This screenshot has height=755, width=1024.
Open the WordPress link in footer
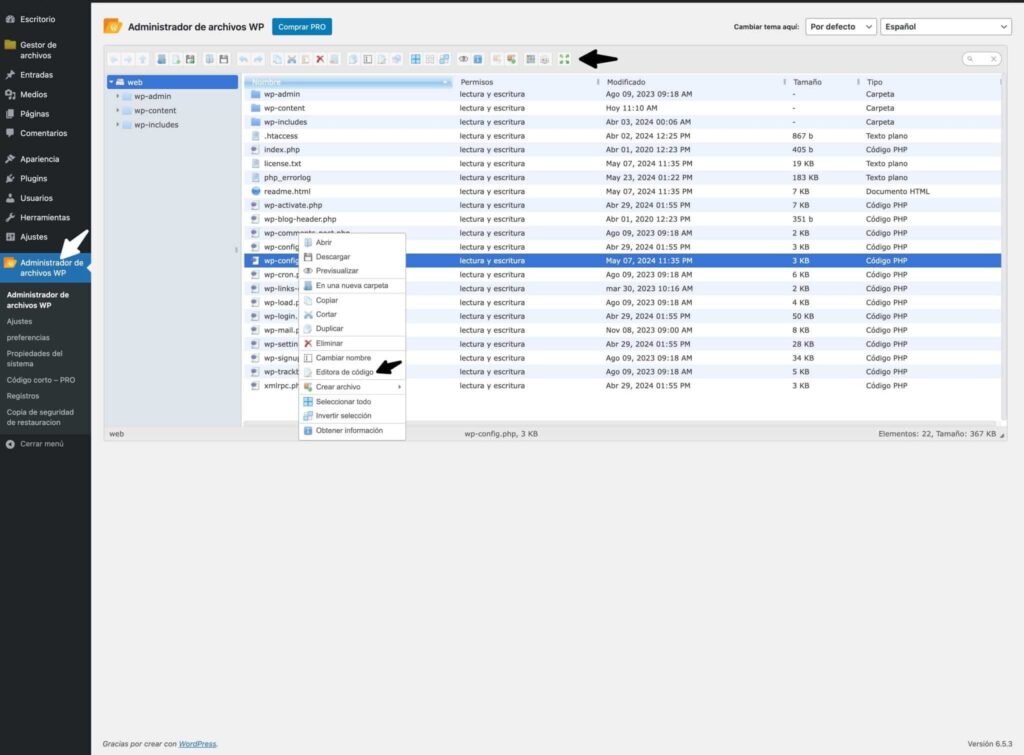pos(197,744)
